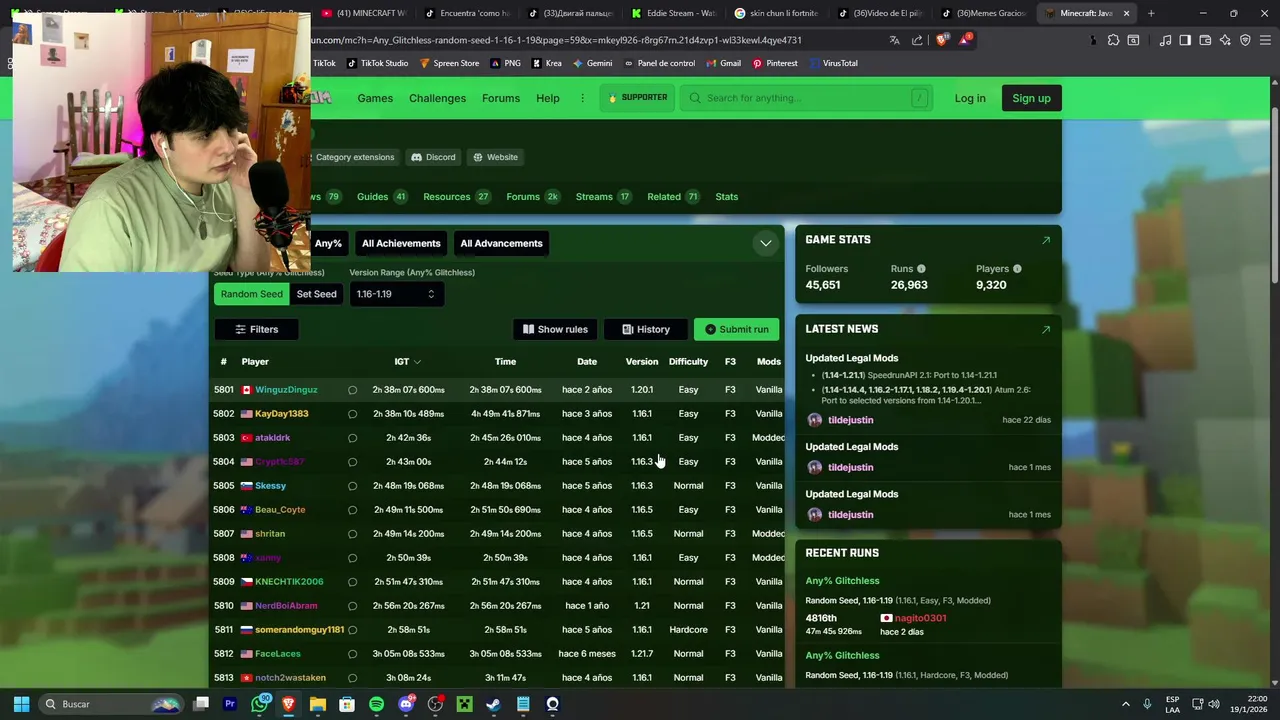
Task: Toggle the browser sidebar panel icon
Action: pyautogui.click(x=1185, y=40)
